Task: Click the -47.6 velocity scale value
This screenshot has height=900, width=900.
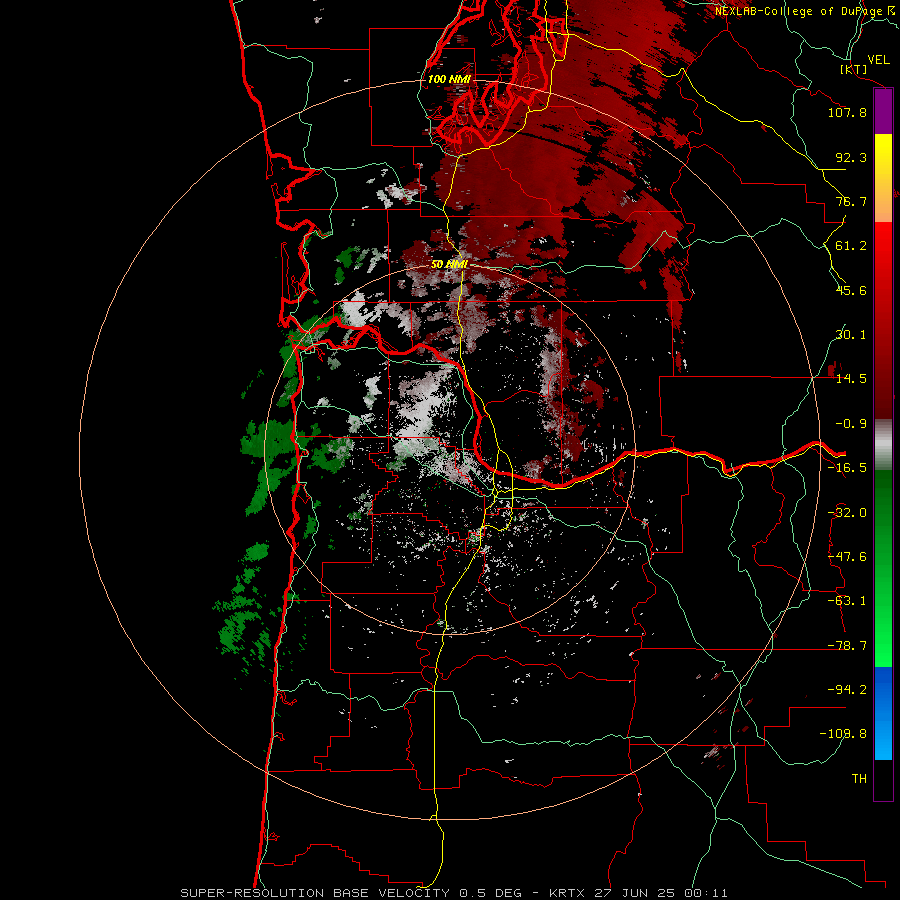Action: (847, 557)
